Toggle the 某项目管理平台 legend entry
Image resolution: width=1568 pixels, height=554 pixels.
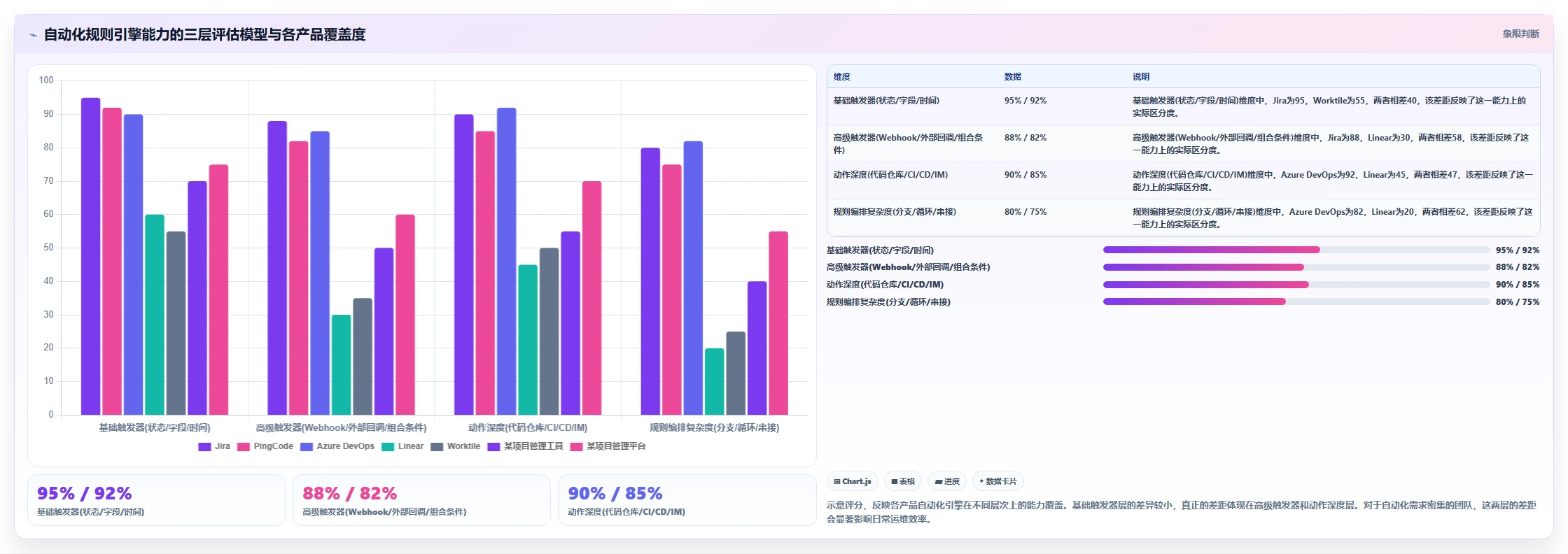(x=608, y=446)
